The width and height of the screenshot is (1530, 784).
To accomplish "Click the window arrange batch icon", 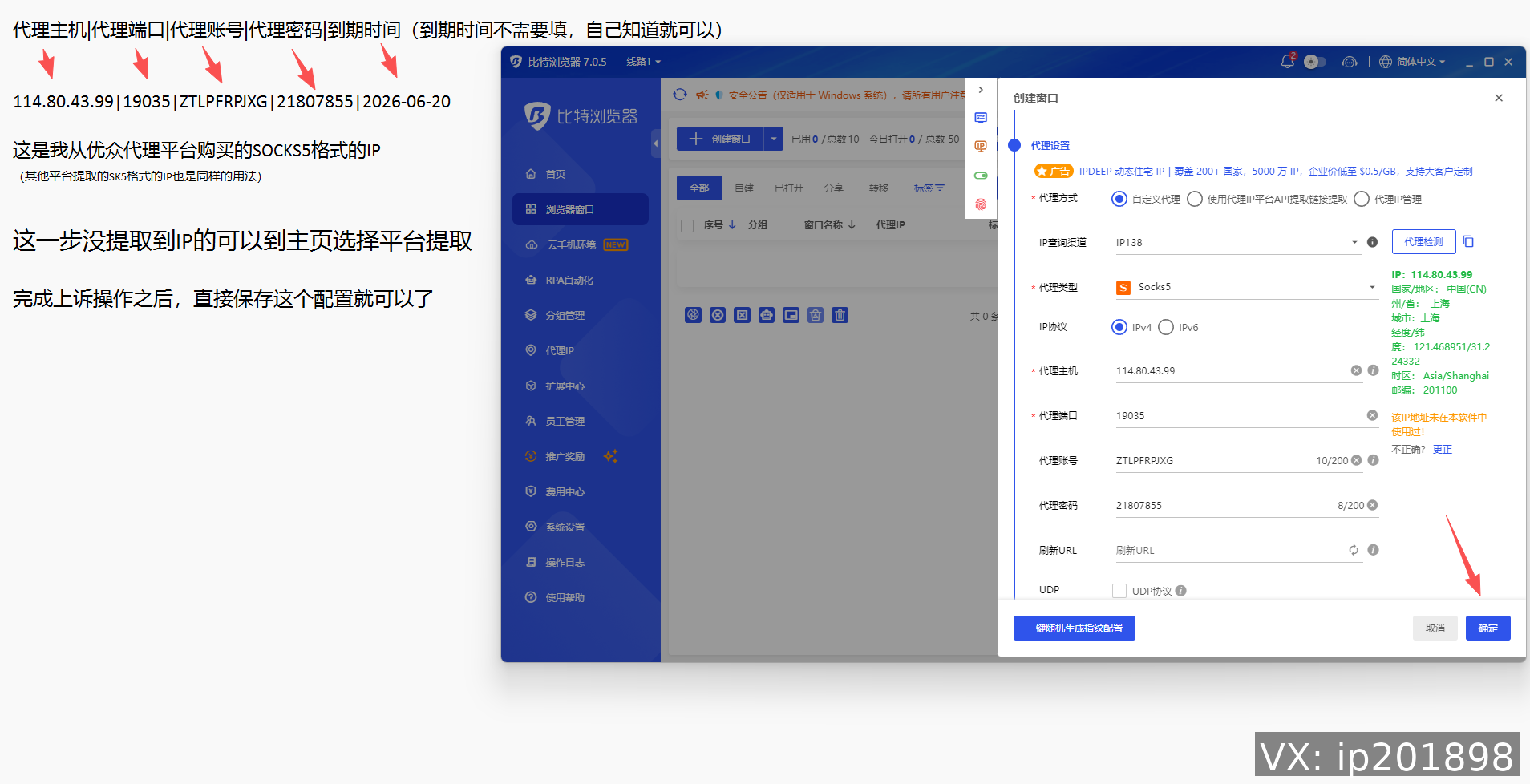I will (x=791, y=315).
